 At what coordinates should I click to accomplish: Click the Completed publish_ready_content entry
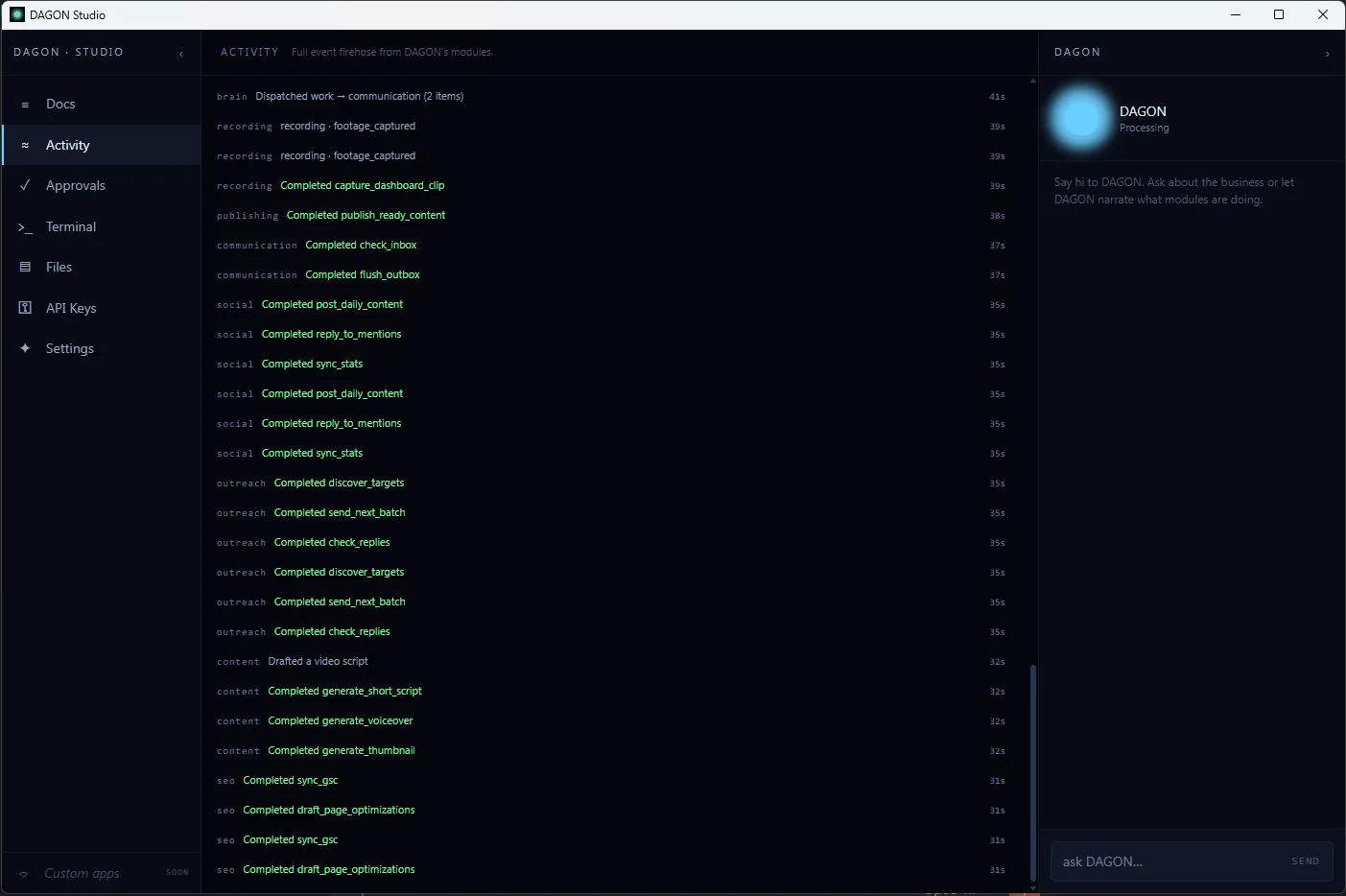(366, 215)
